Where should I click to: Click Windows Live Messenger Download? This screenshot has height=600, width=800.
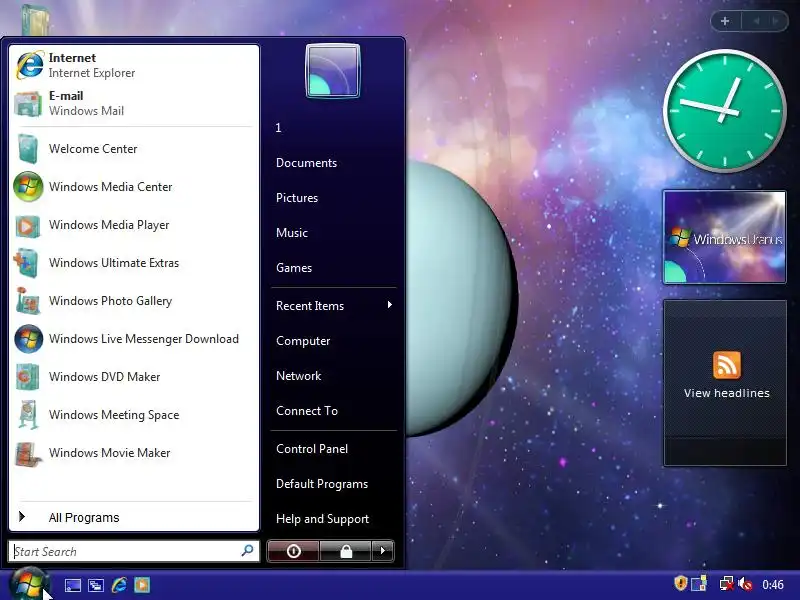[134, 339]
